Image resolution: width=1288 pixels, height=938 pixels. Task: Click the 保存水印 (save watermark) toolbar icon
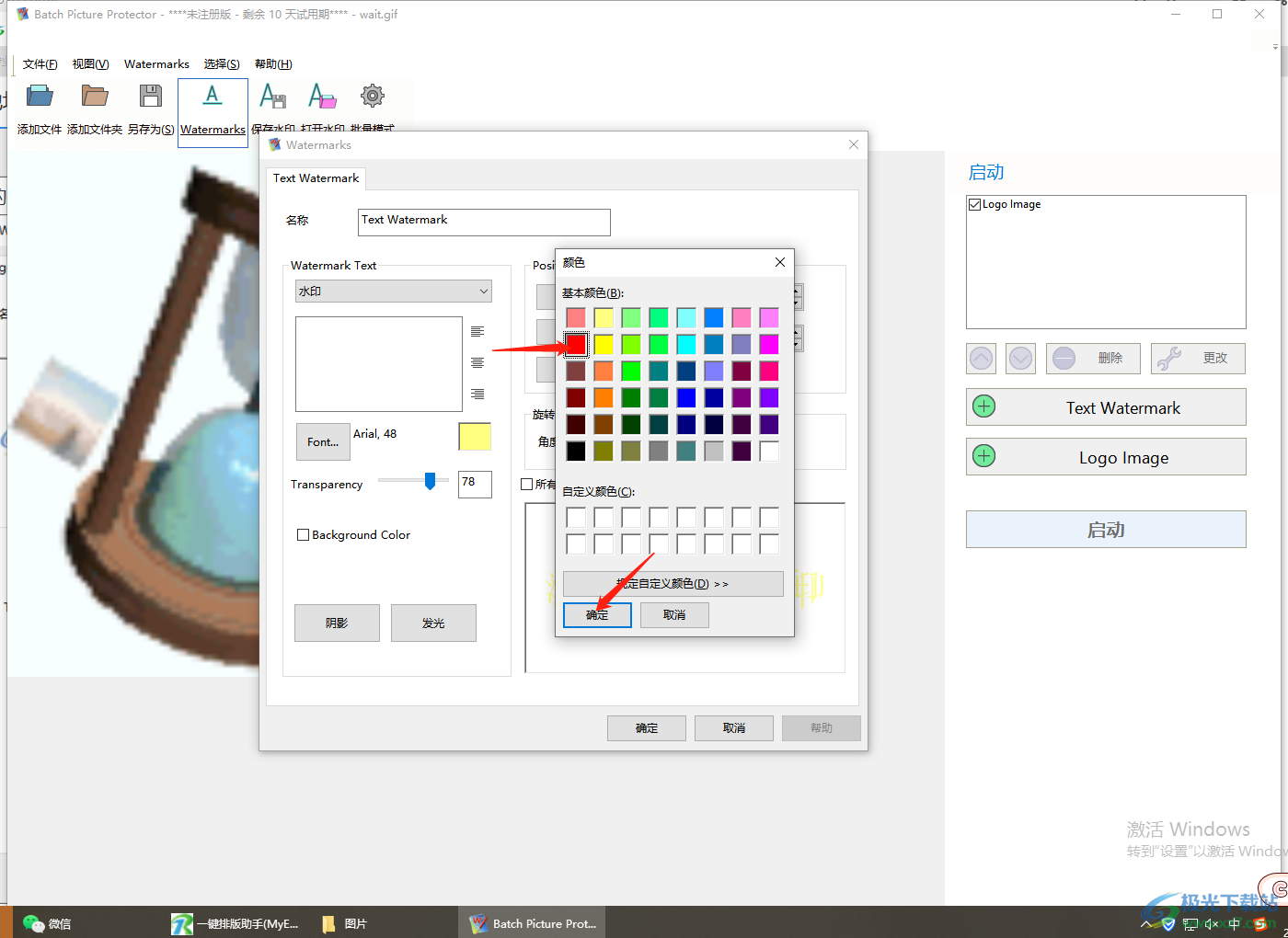tap(273, 96)
